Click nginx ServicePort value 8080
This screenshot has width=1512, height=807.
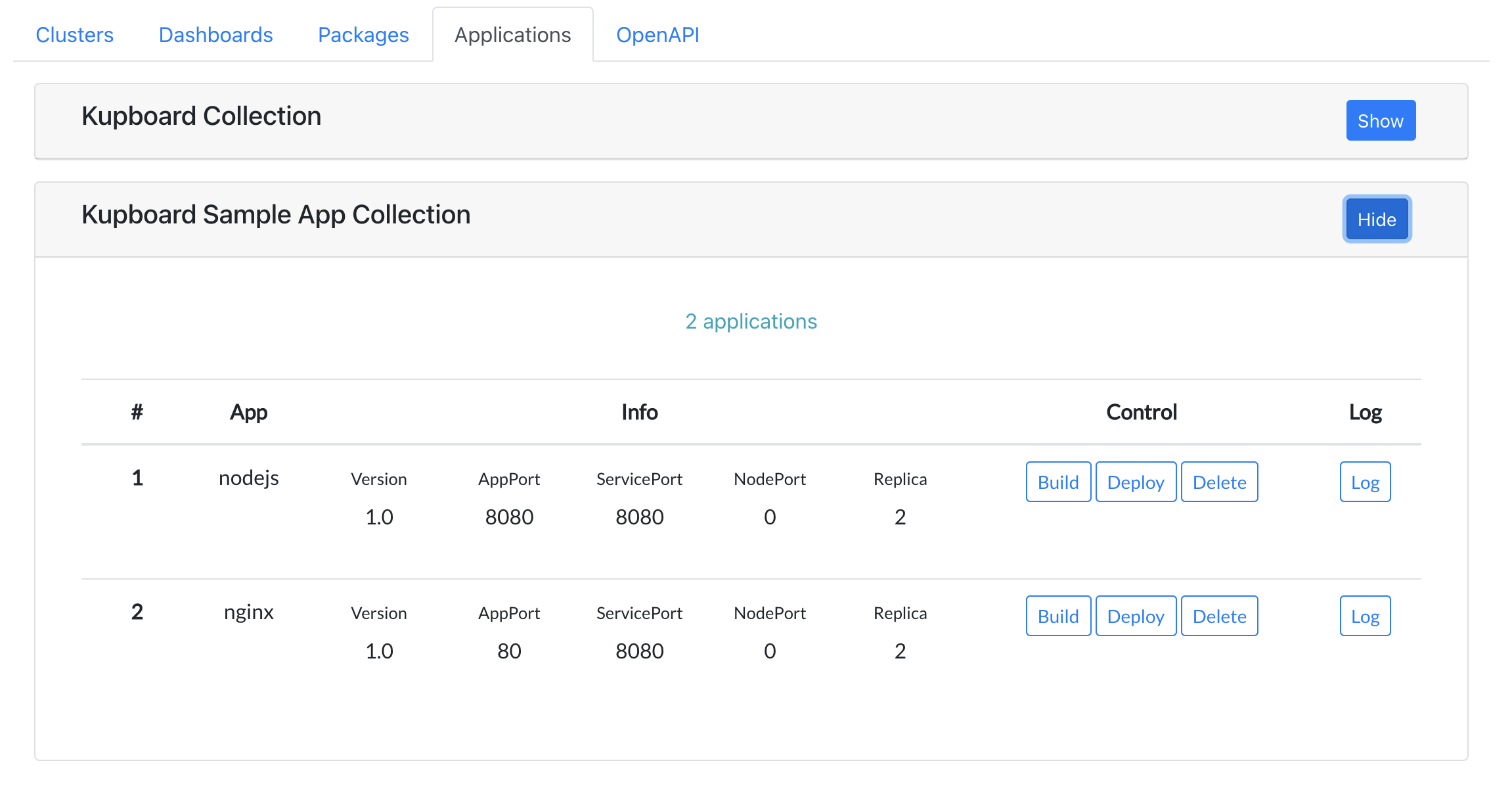coord(639,651)
